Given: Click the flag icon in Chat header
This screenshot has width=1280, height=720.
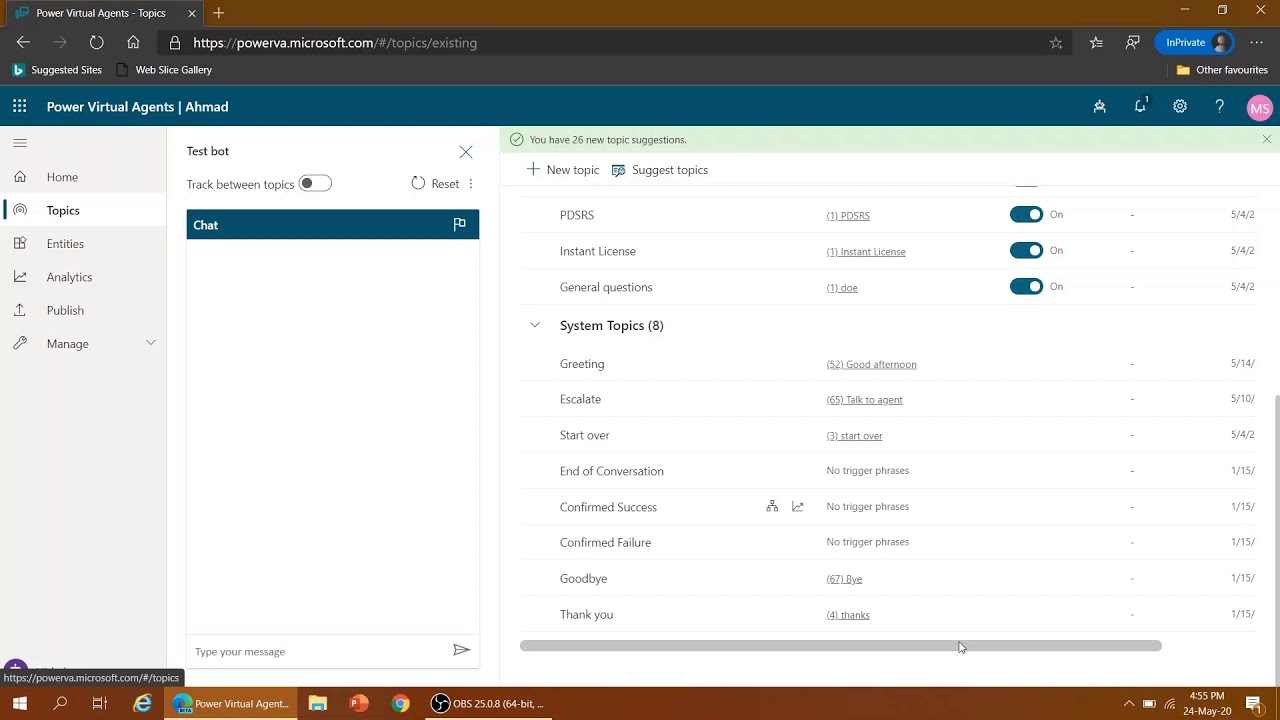Looking at the screenshot, I should 459,225.
